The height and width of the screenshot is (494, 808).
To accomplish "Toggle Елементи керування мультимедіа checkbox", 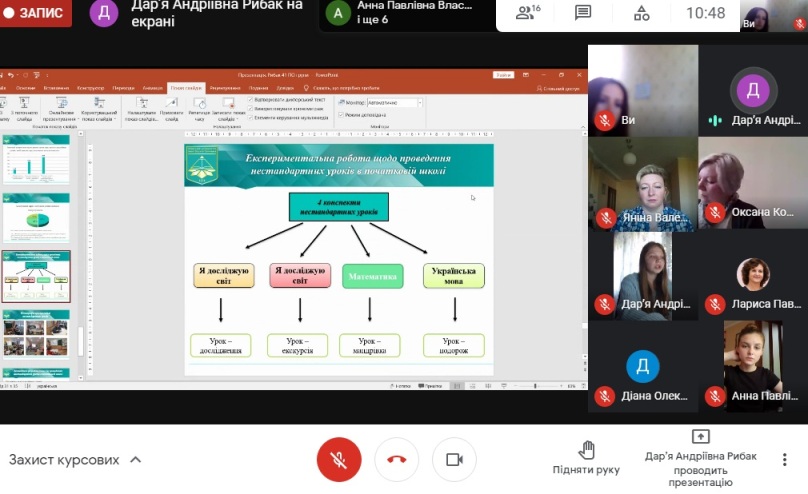I will [250, 117].
